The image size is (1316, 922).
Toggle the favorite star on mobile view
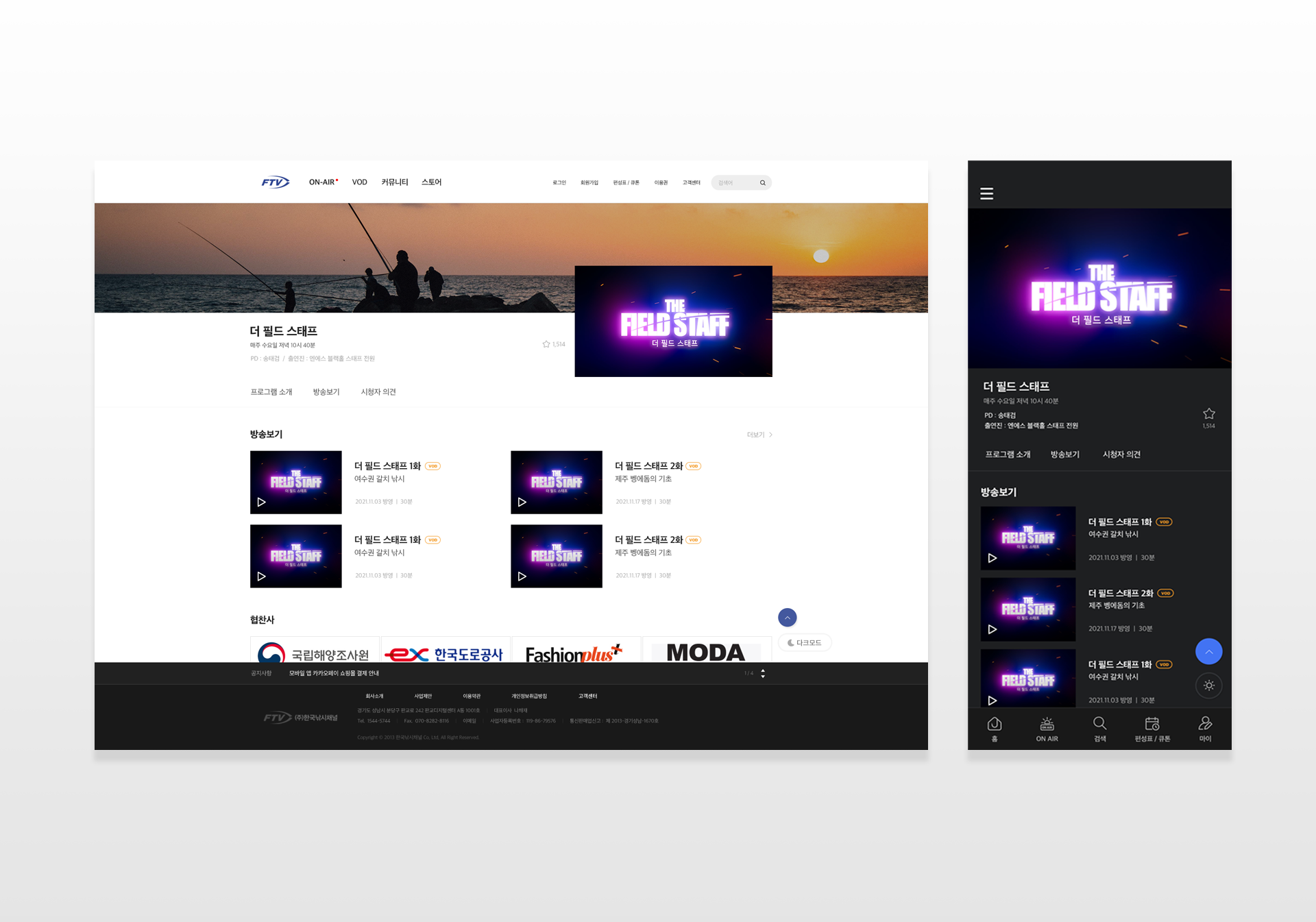tap(1208, 414)
